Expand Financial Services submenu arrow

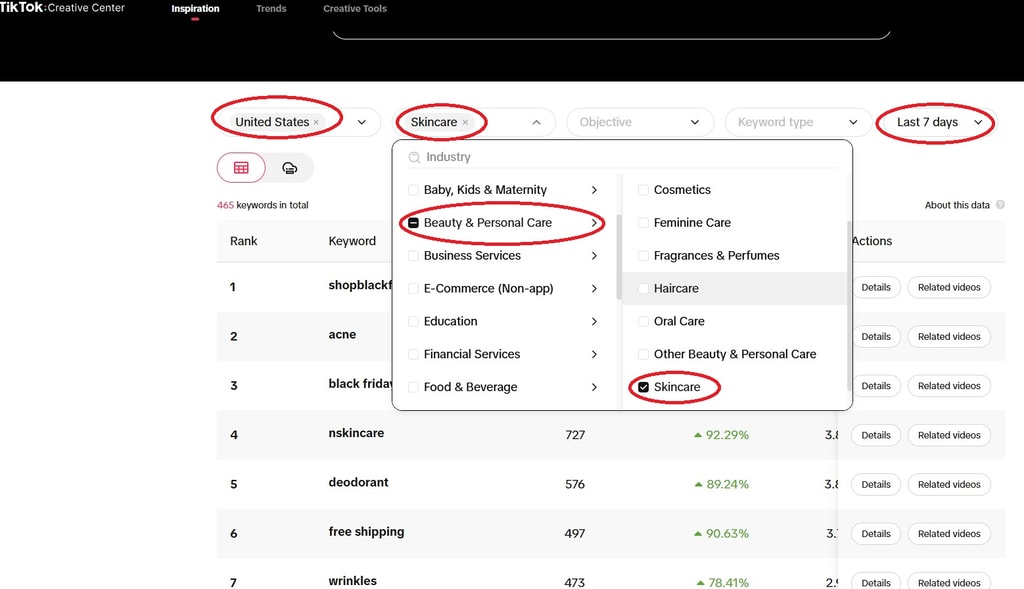point(594,354)
